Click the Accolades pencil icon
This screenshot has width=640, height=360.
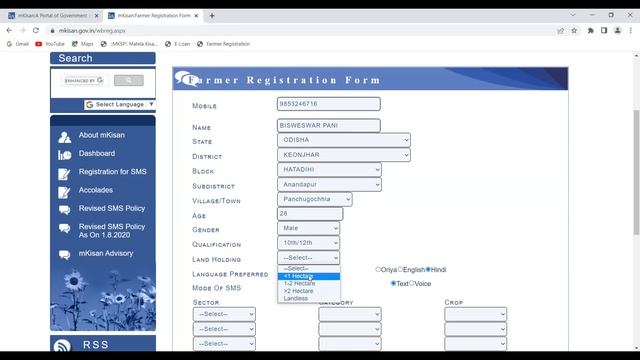click(64, 192)
